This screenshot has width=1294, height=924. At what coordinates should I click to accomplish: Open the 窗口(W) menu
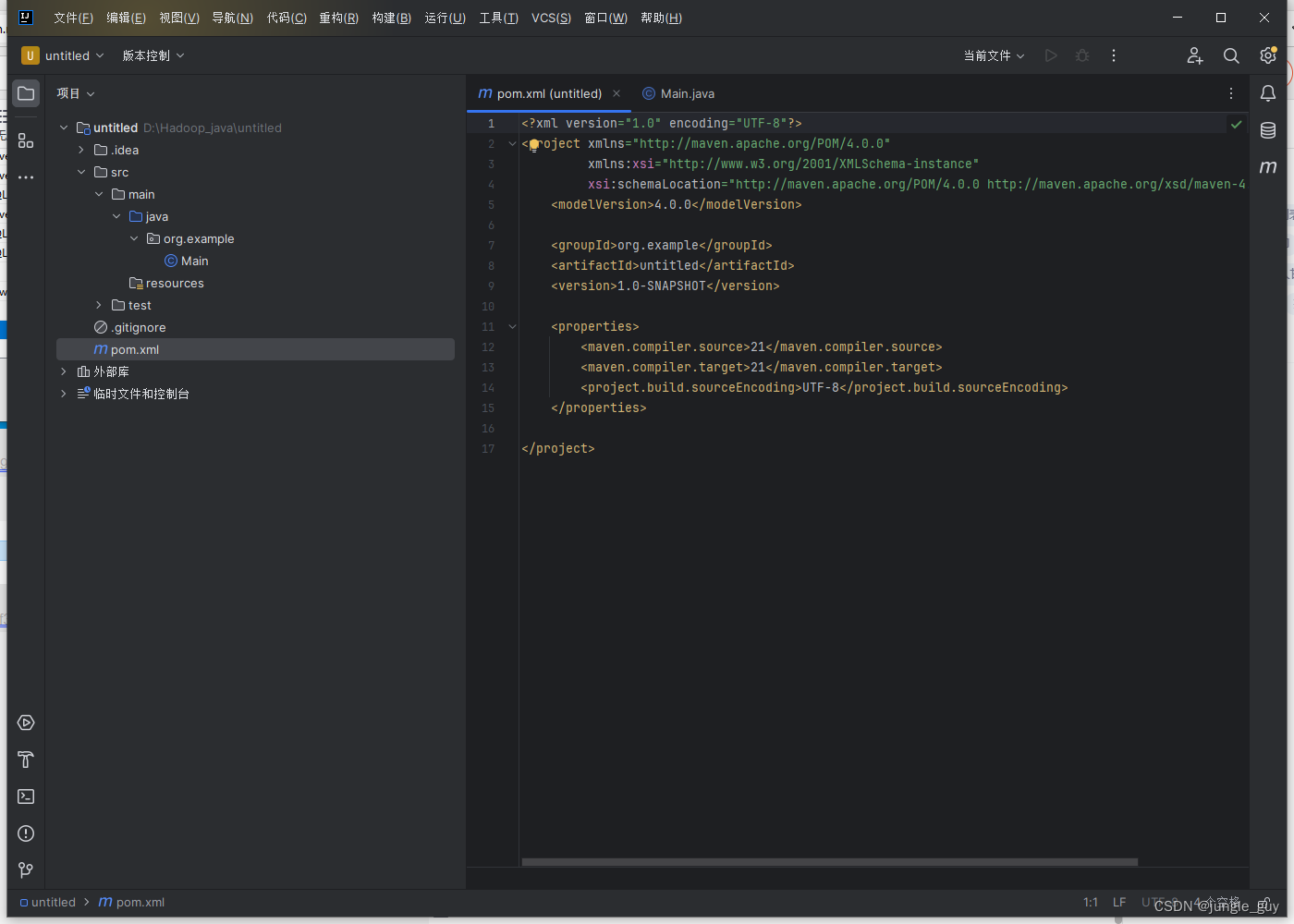pos(605,18)
